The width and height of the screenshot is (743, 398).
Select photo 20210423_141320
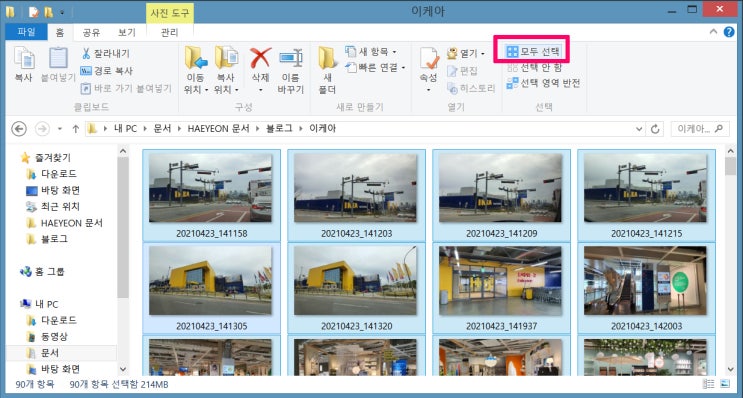point(356,288)
